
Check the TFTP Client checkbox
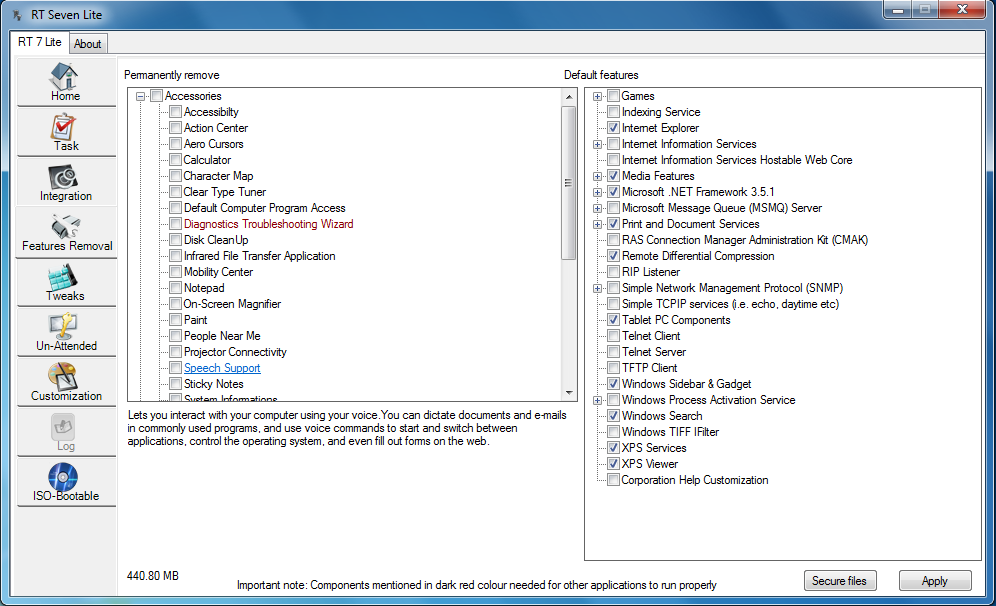[614, 368]
